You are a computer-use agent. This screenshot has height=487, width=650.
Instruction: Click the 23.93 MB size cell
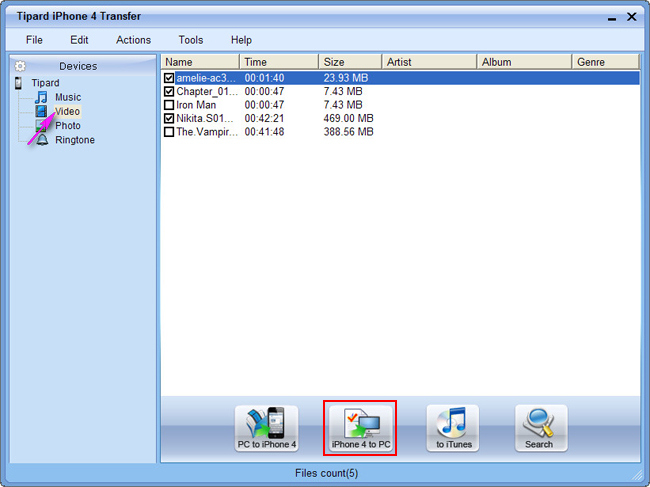click(346, 78)
